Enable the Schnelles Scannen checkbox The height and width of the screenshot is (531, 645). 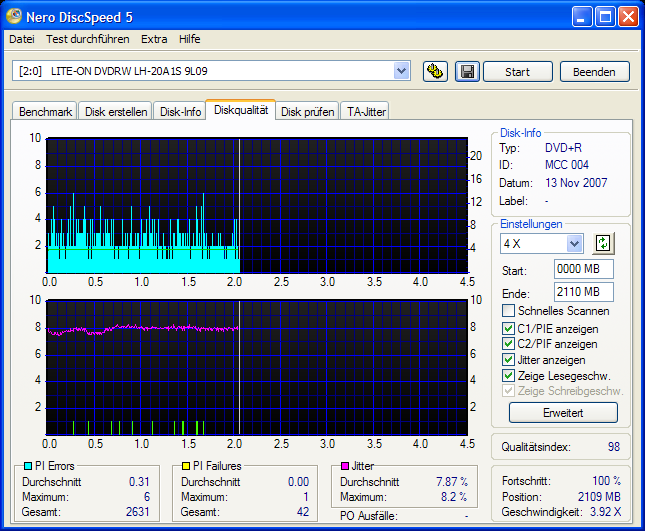tap(509, 311)
